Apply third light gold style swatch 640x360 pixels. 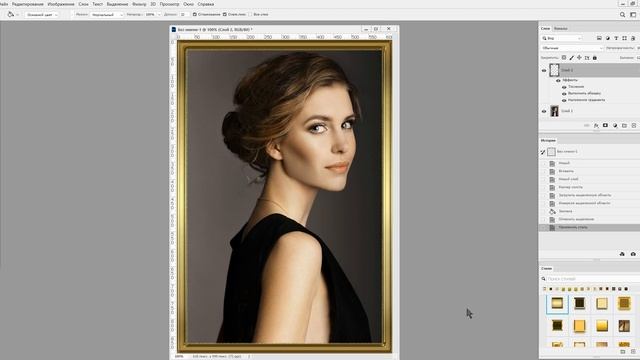[x=602, y=303]
